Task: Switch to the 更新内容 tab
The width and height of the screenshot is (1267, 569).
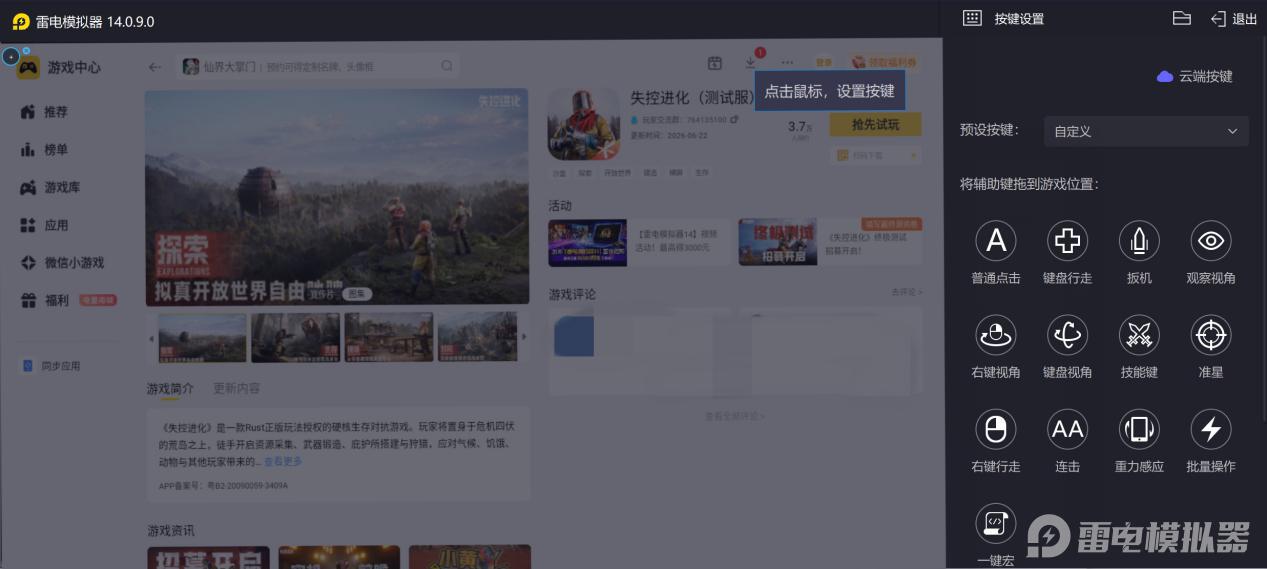Action: [236, 388]
